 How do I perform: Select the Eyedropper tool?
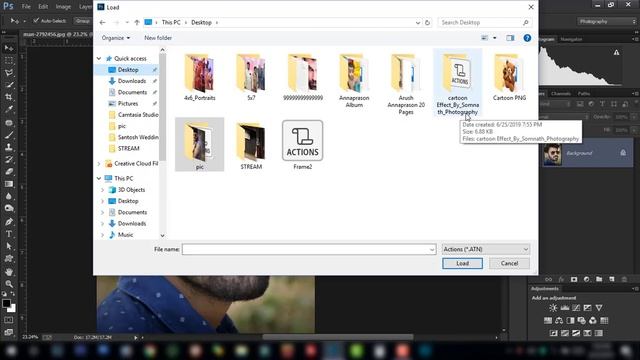click(x=9, y=109)
